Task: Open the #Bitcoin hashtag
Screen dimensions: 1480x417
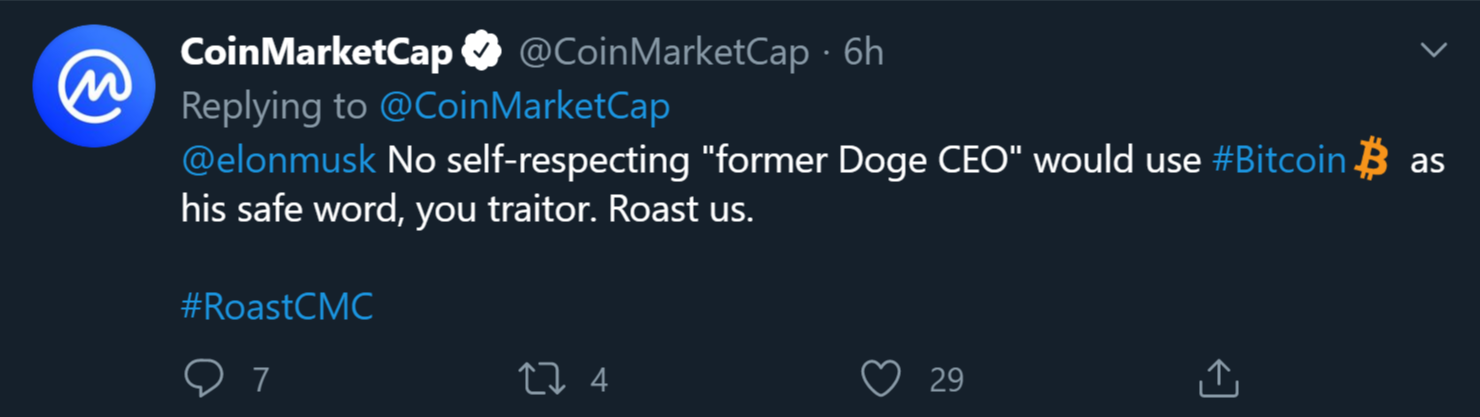Action: pos(1279,160)
